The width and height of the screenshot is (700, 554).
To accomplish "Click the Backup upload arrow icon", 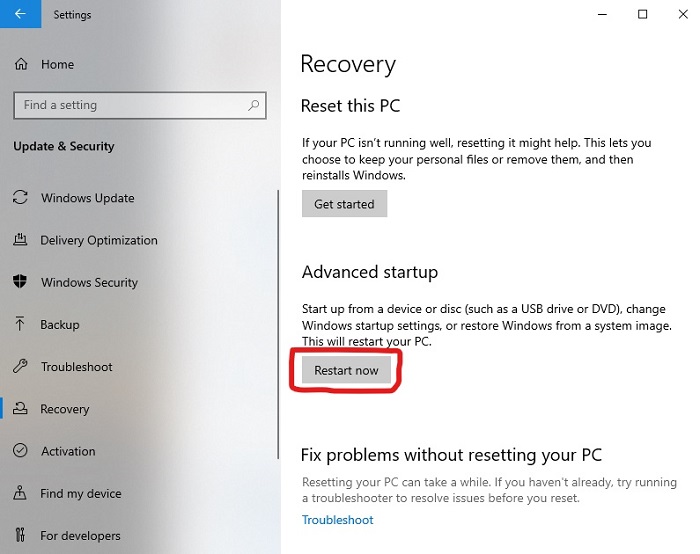I will [20, 324].
